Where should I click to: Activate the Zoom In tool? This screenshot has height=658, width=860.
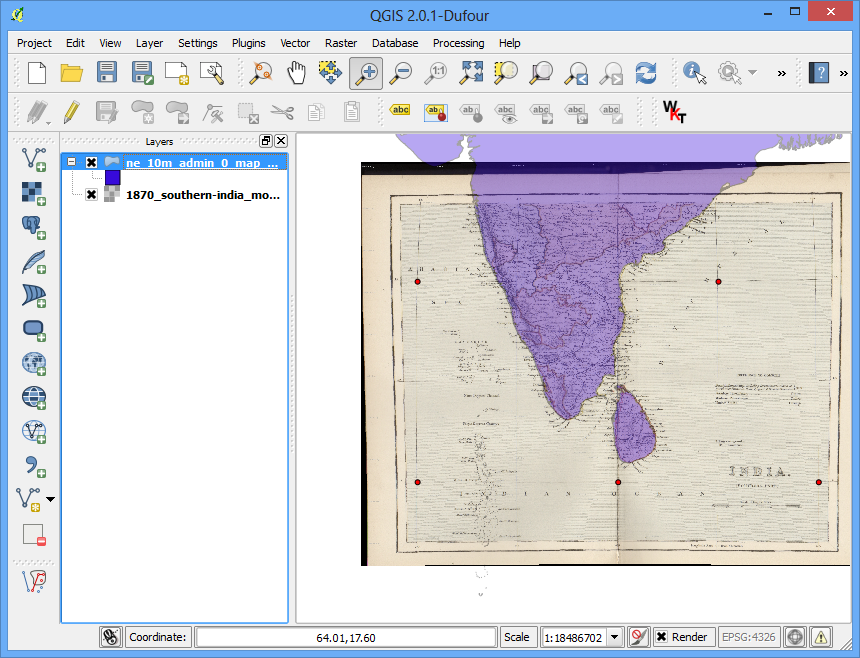click(x=366, y=73)
